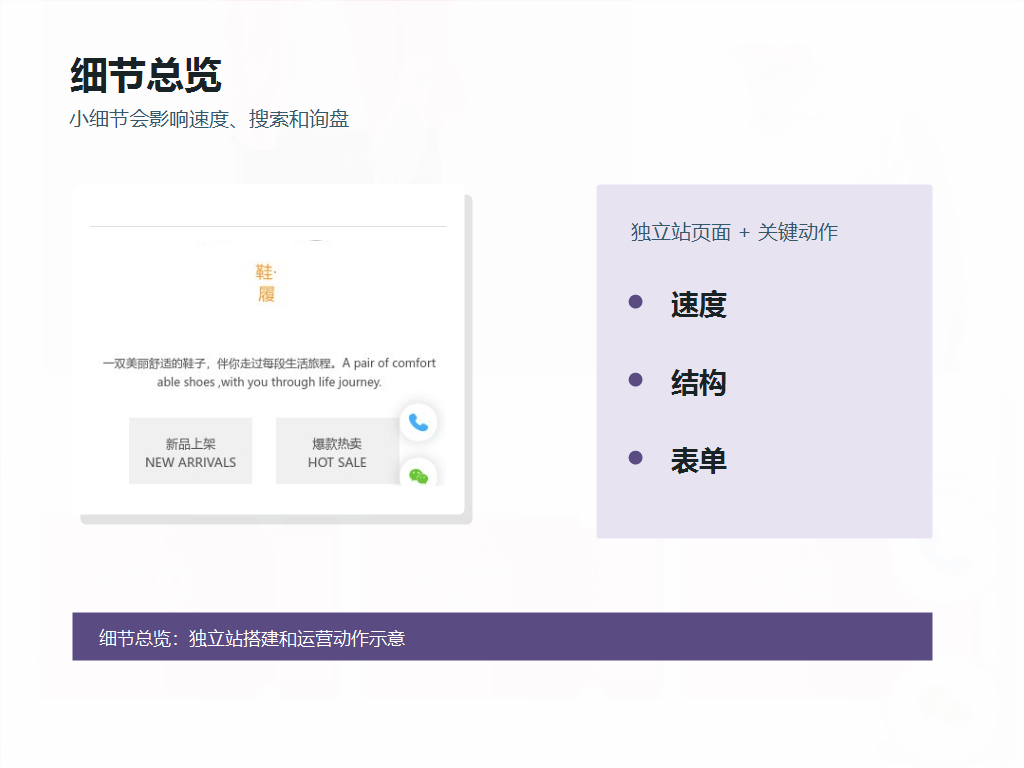Select the bullet item 速度
Viewport: 1024px width, 768px height.
click(699, 304)
